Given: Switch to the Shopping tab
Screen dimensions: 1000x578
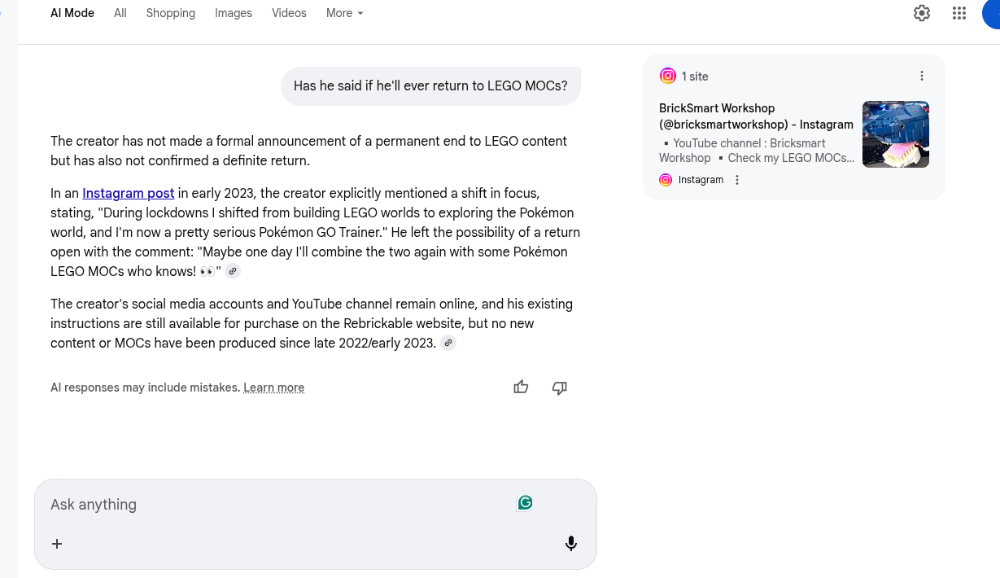Looking at the screenshot, I should click(x=170, y=13).
